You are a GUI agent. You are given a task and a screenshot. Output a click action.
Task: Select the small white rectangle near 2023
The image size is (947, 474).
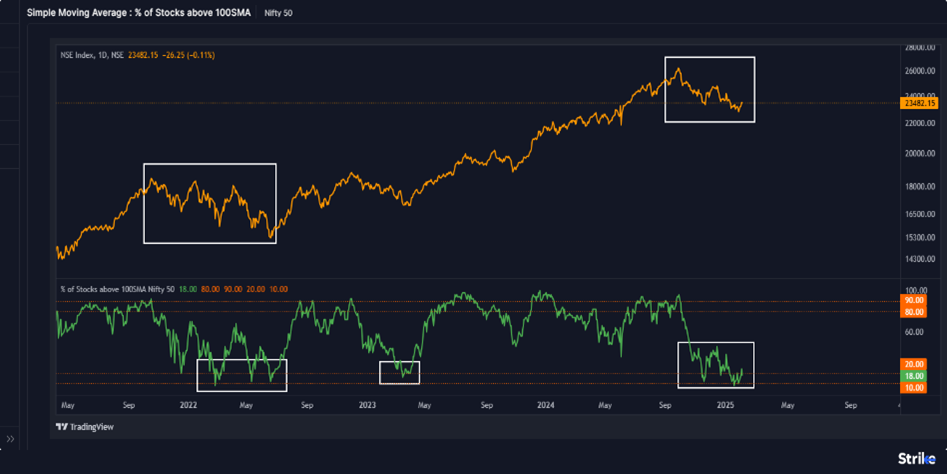(399, 362)
